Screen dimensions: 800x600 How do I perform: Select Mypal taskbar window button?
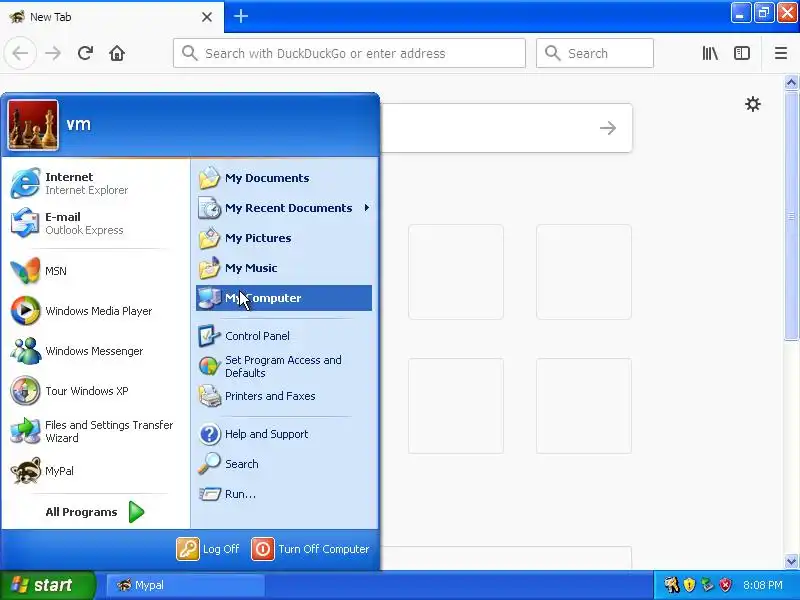(185, 585)
